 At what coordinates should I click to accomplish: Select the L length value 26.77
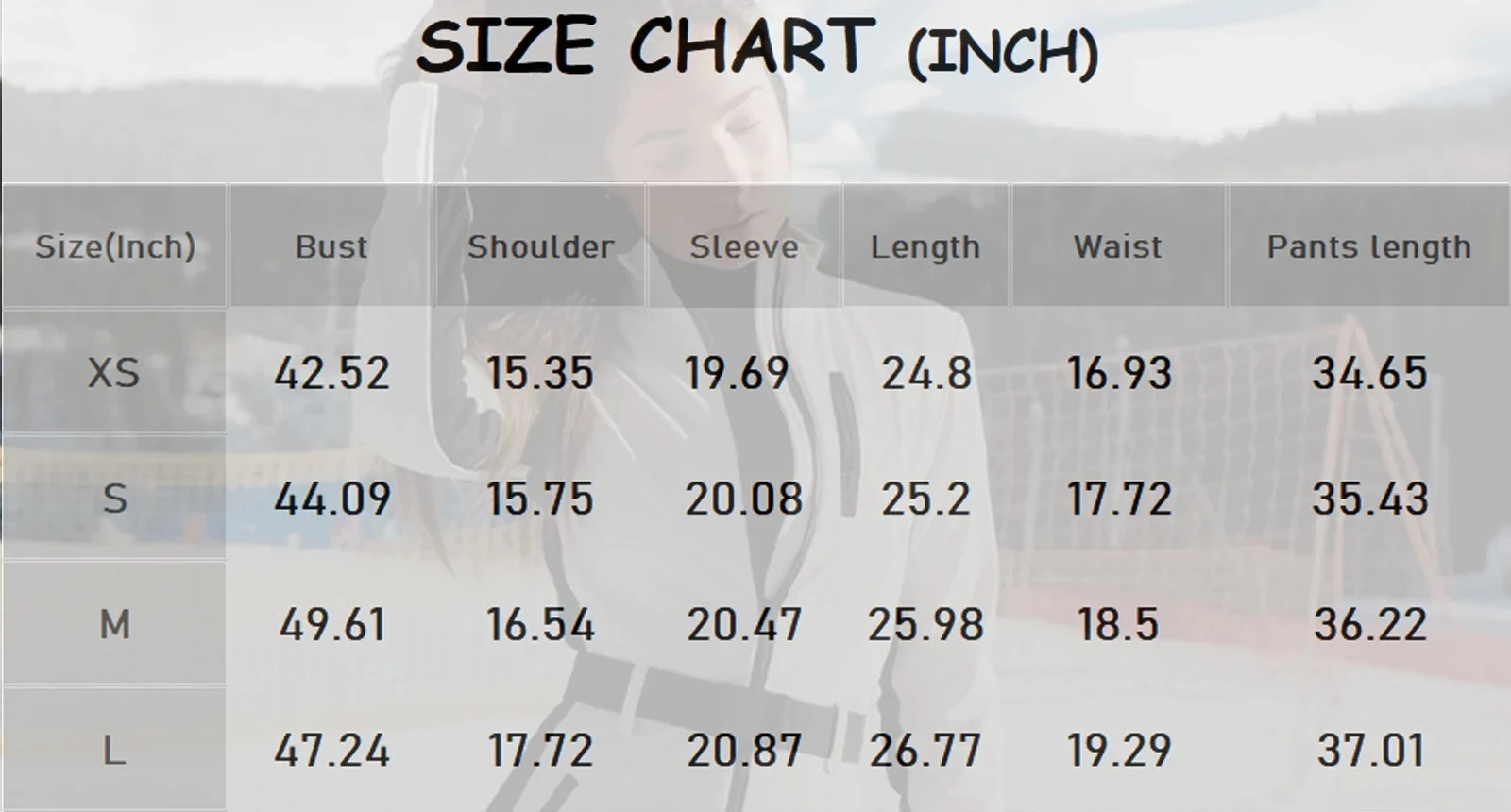pos(925,752)
